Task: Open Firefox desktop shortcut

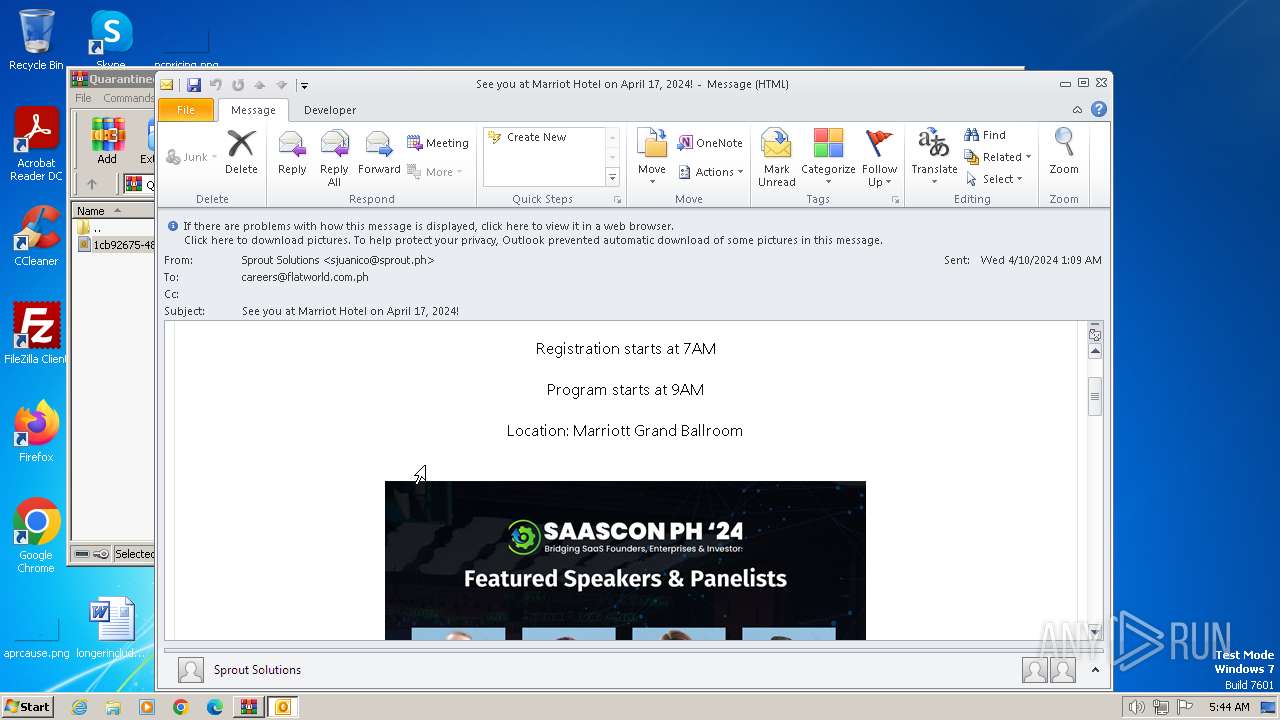Action: tap(36, 433)
